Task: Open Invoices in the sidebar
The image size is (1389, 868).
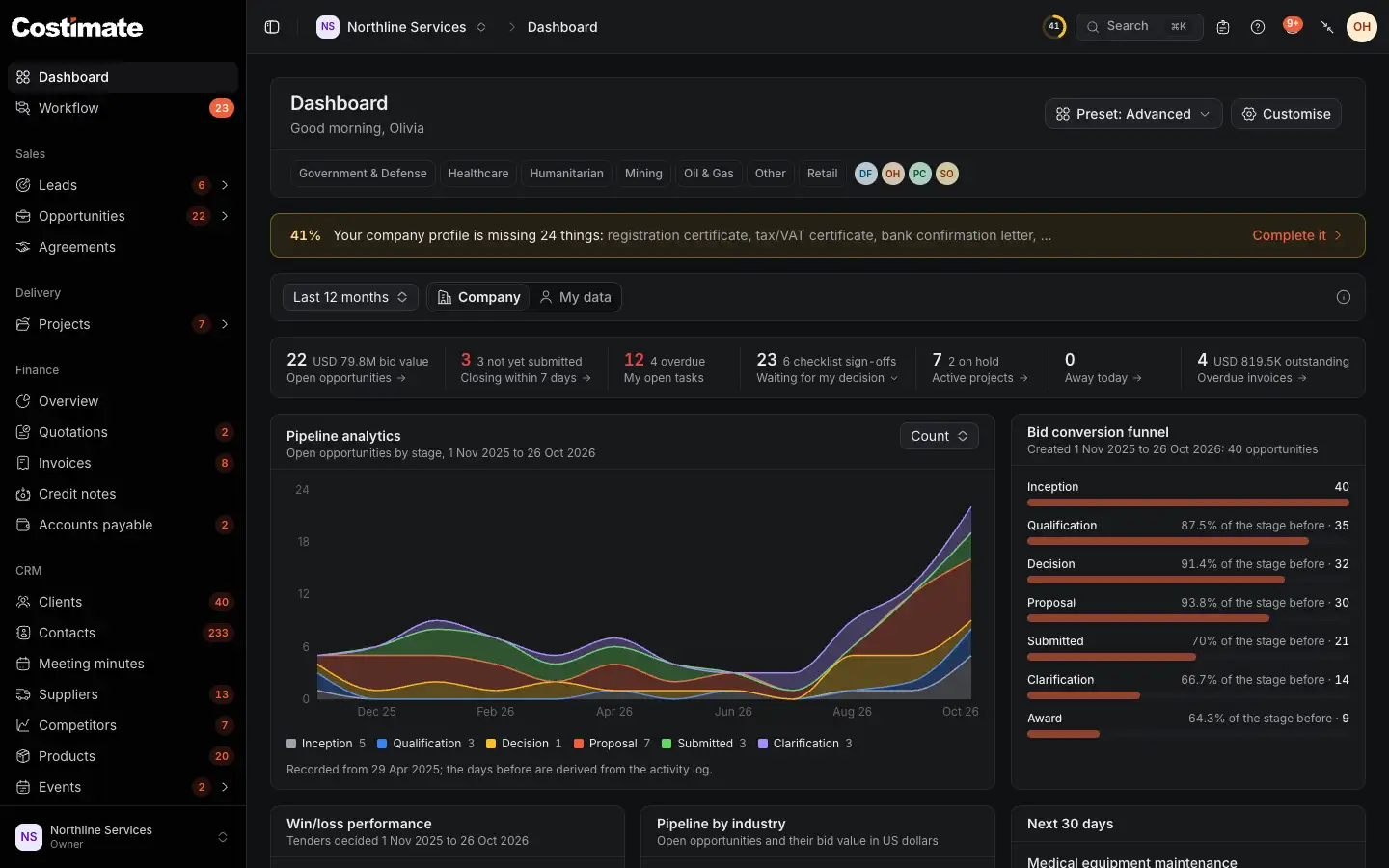Action: [x=123, y=463]
